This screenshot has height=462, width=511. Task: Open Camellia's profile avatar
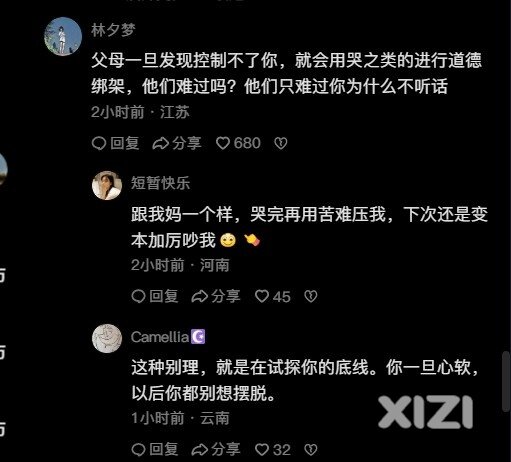point(107,338)
